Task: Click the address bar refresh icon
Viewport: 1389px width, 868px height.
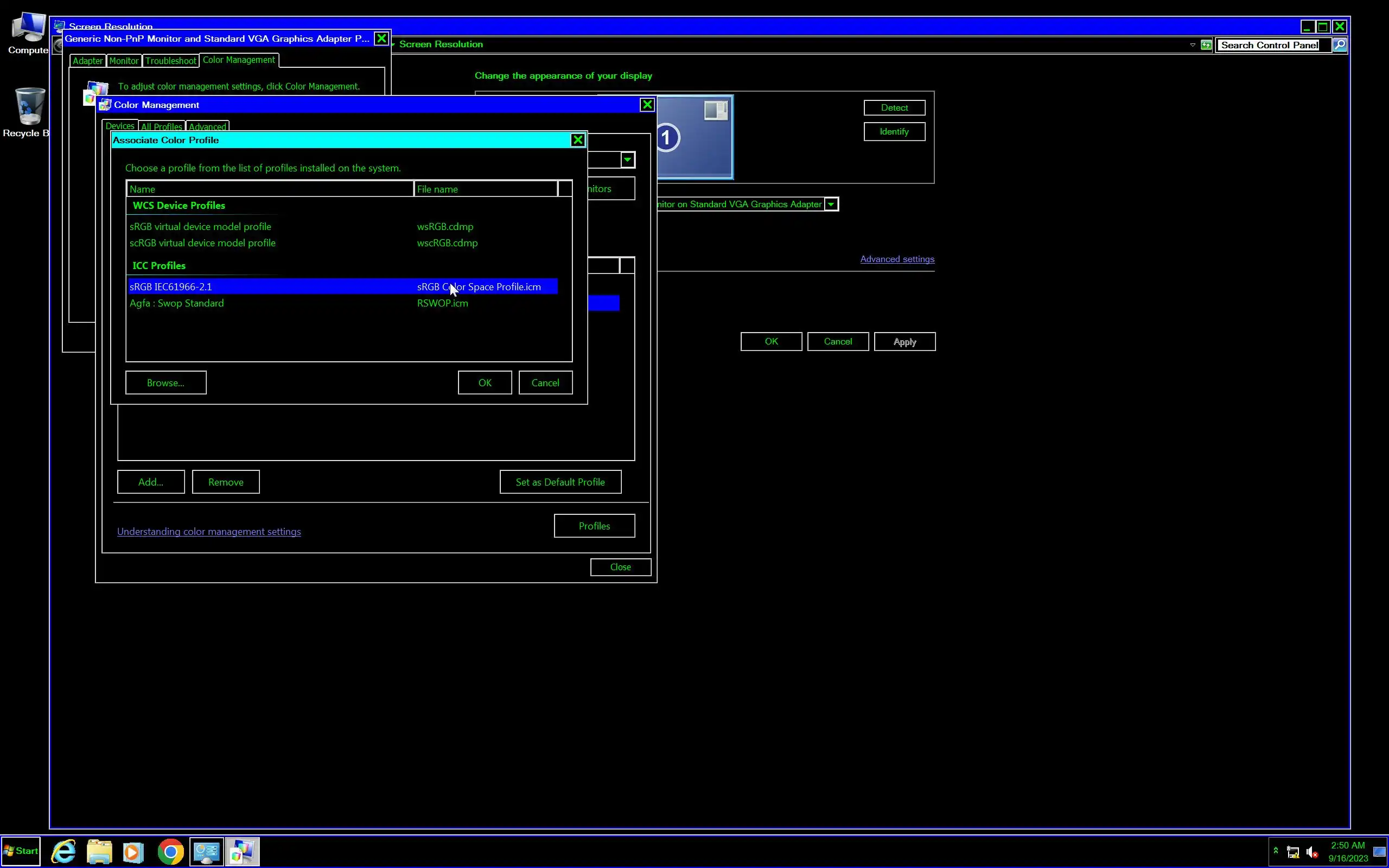Action: [x=1207, y=45]
